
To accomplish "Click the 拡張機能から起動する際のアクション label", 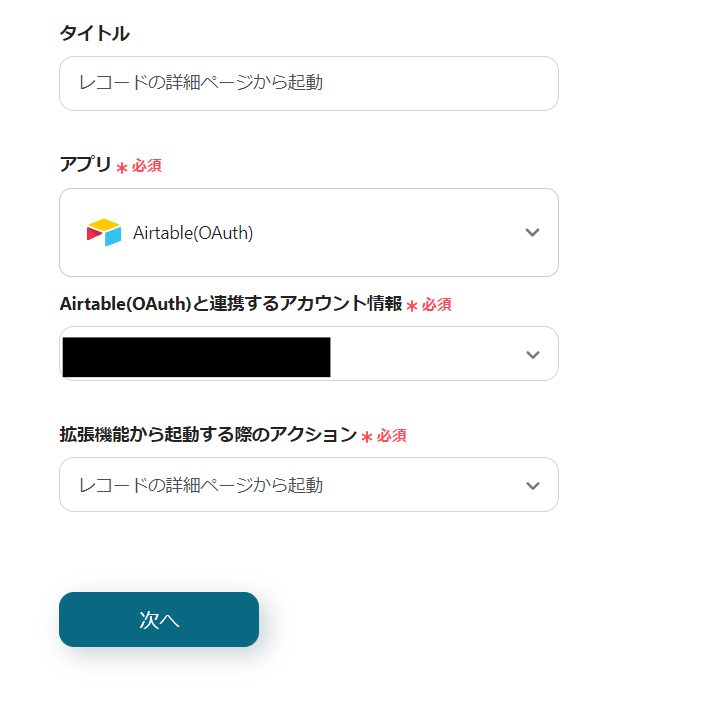I will coord(208,435).
